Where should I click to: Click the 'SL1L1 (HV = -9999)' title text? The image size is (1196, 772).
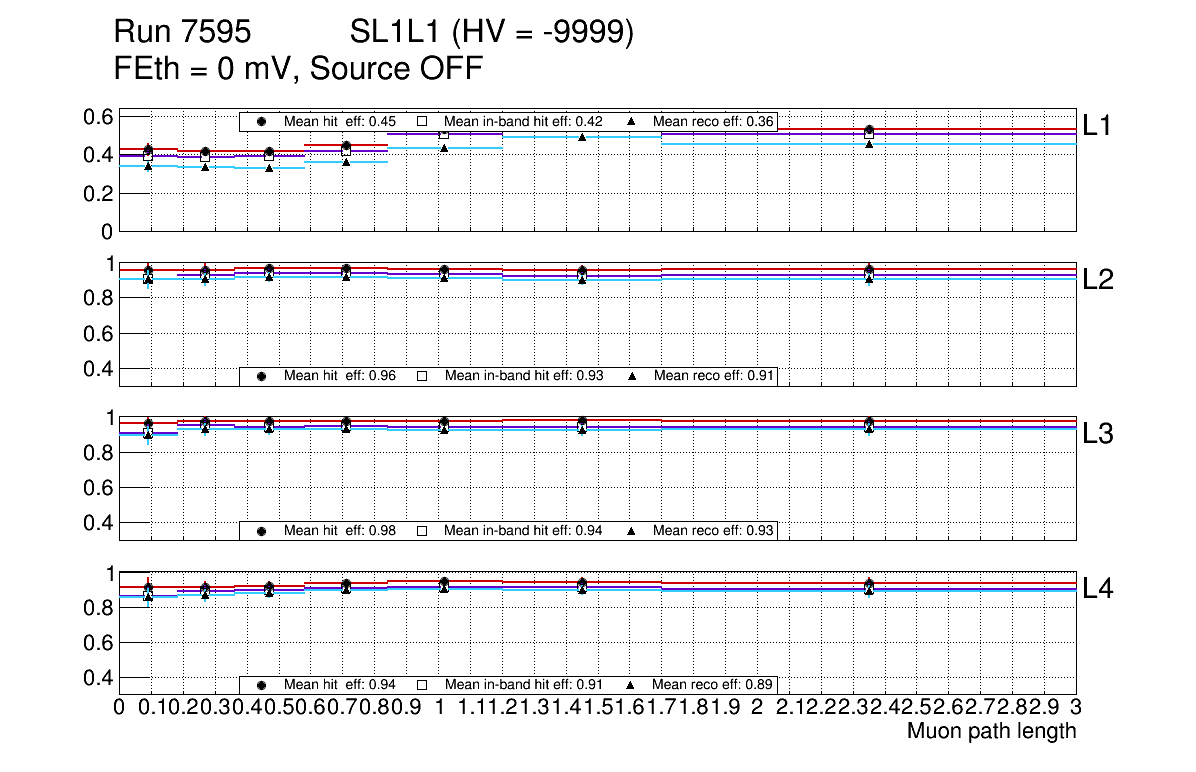click(x=492, y=33)
